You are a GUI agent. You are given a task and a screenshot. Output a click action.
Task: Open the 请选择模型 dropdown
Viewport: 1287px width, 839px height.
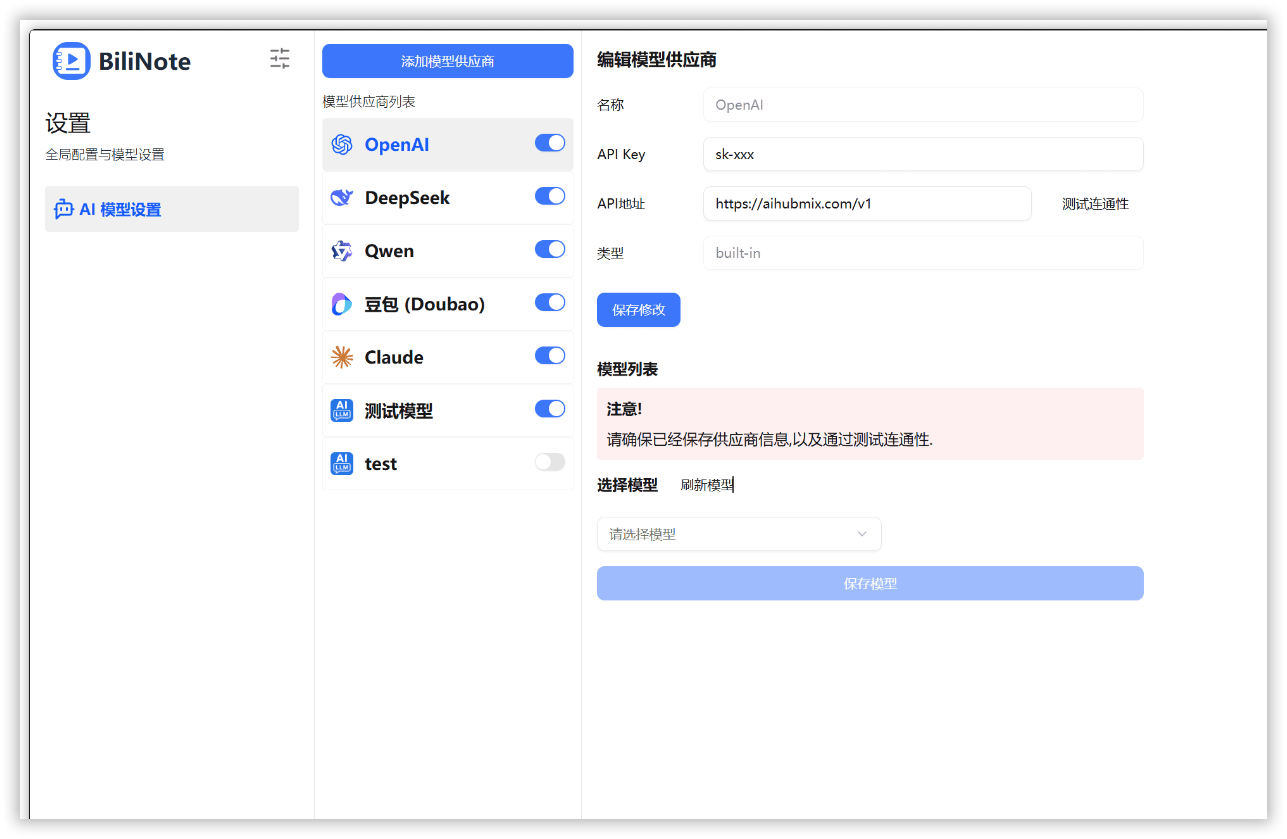739,534
